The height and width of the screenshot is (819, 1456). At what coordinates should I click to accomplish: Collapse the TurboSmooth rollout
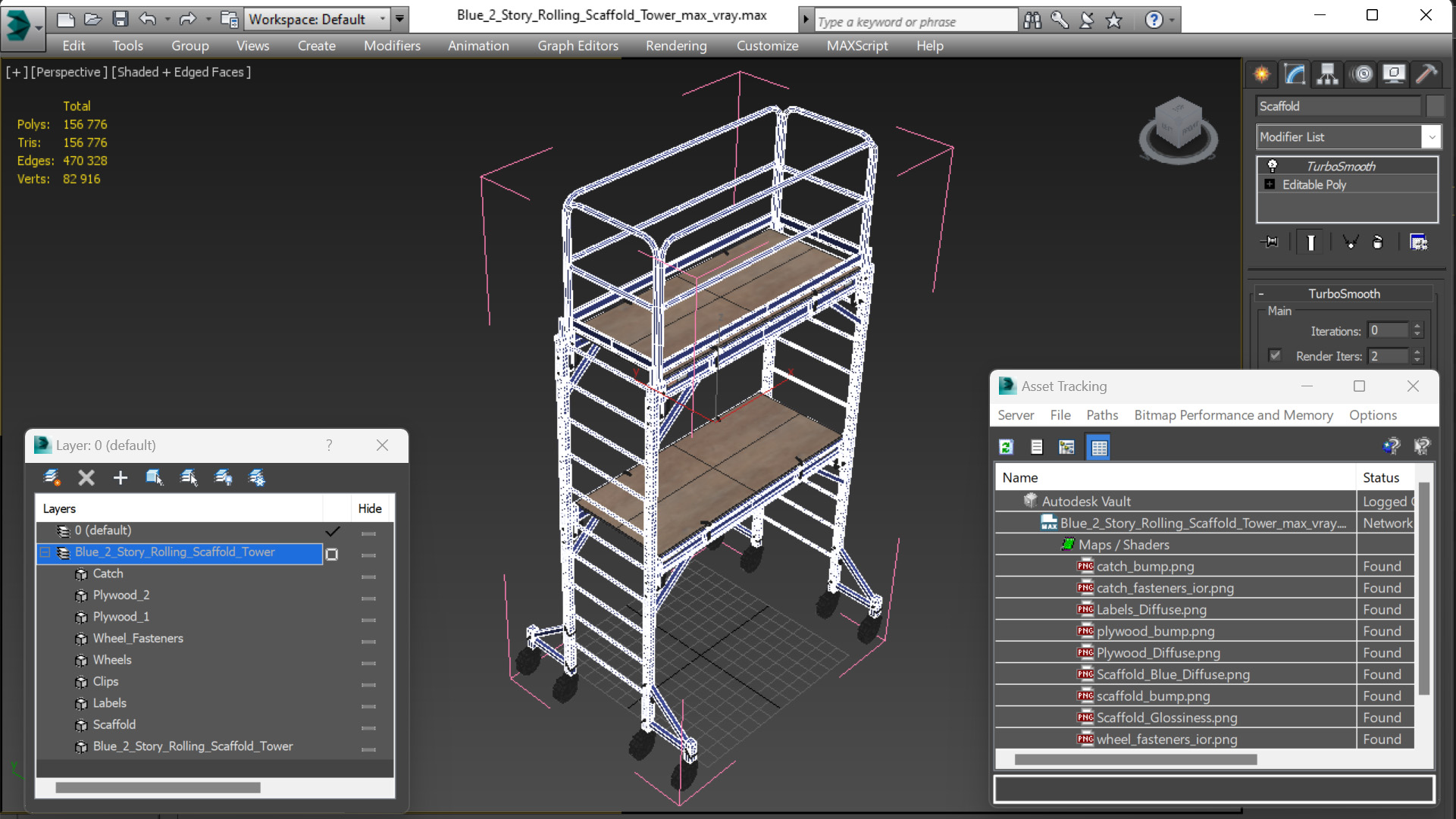pos(1261,294)
